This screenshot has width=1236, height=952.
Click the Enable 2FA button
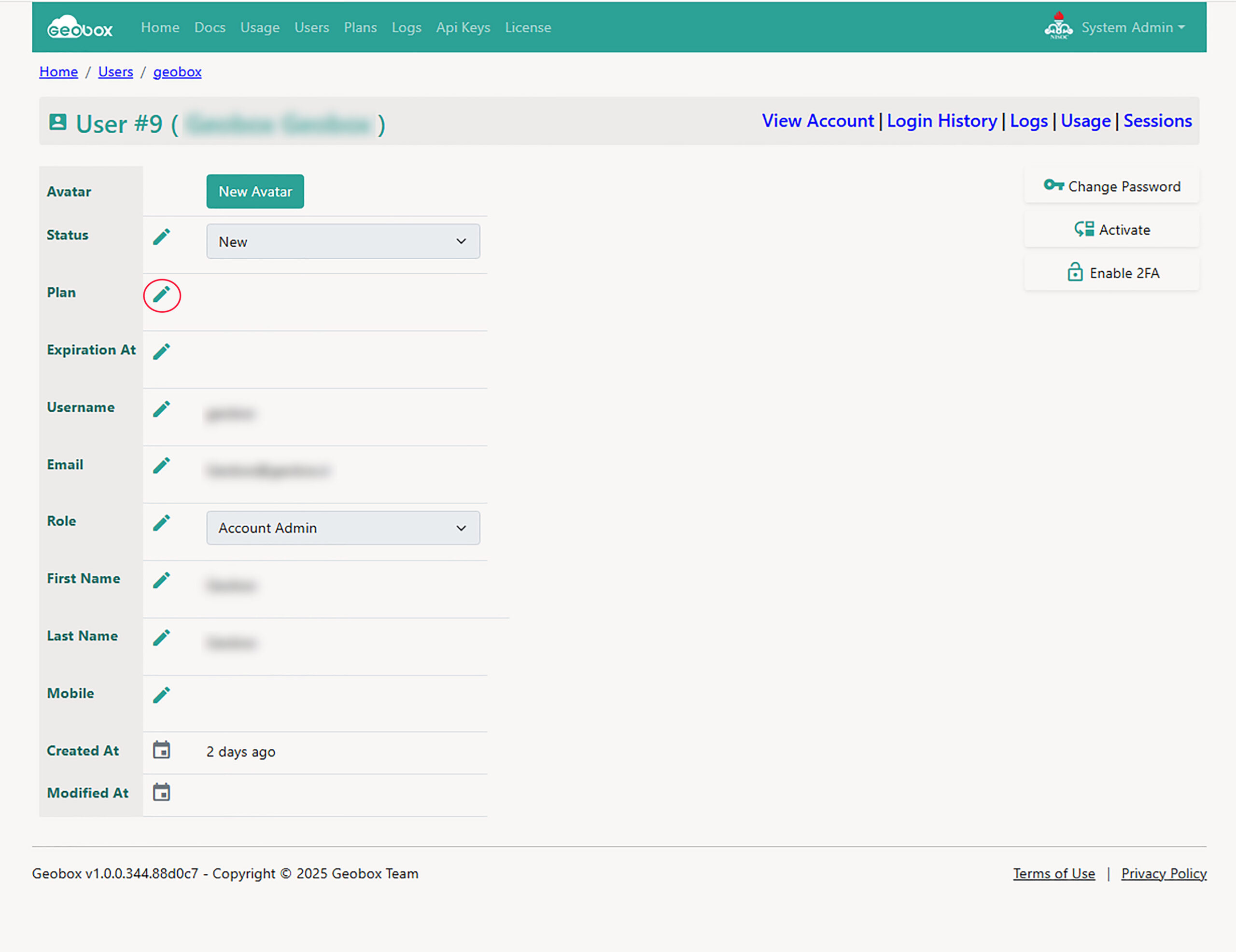click(1111, 273)
